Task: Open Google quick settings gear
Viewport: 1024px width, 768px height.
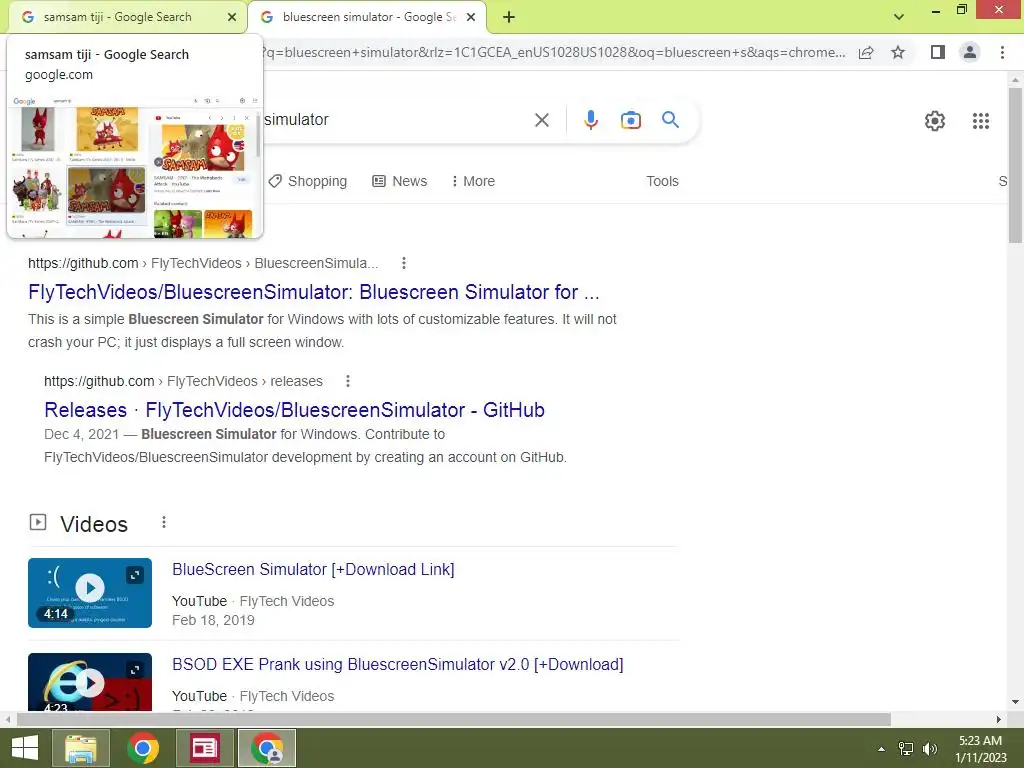Action: [935, 121]
